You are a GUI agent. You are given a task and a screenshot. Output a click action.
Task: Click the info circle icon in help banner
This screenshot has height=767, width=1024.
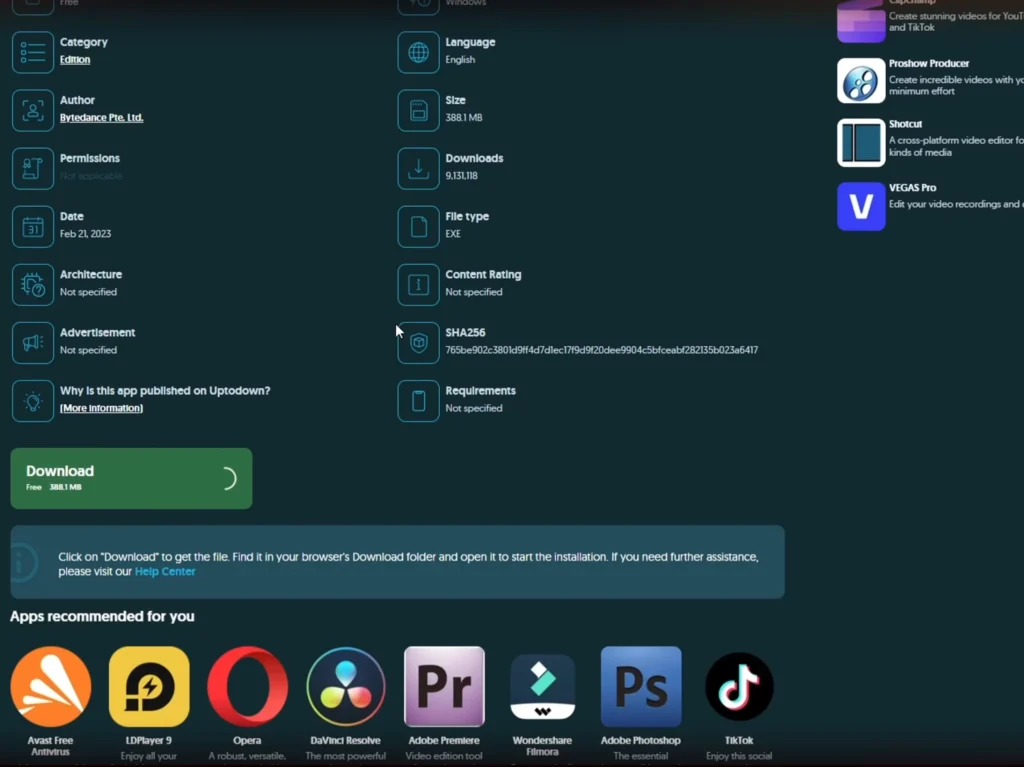pyautogui.click(x=24, y=563)
